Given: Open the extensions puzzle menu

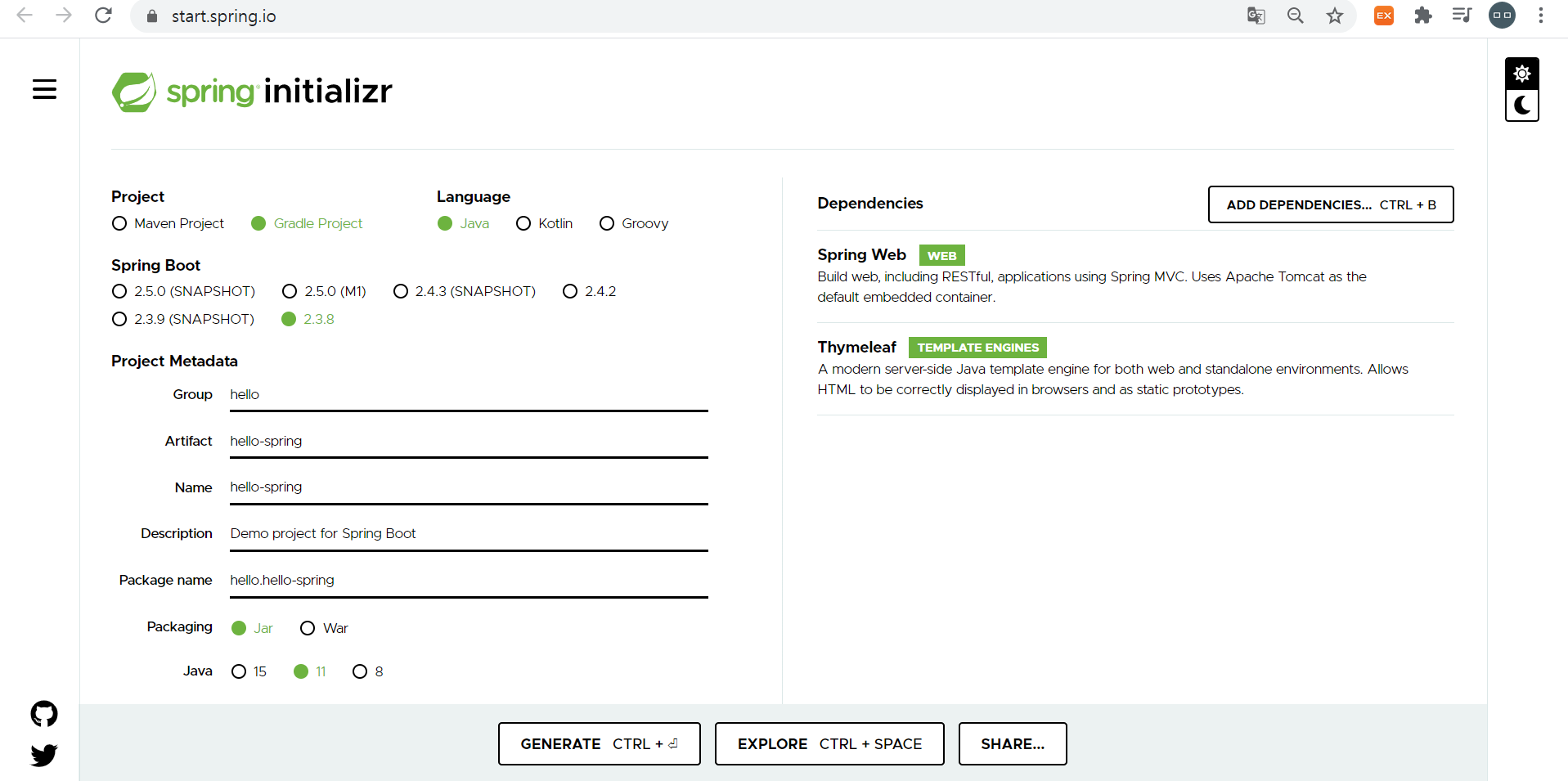Looking at the screenshot, I should 1423,16.
